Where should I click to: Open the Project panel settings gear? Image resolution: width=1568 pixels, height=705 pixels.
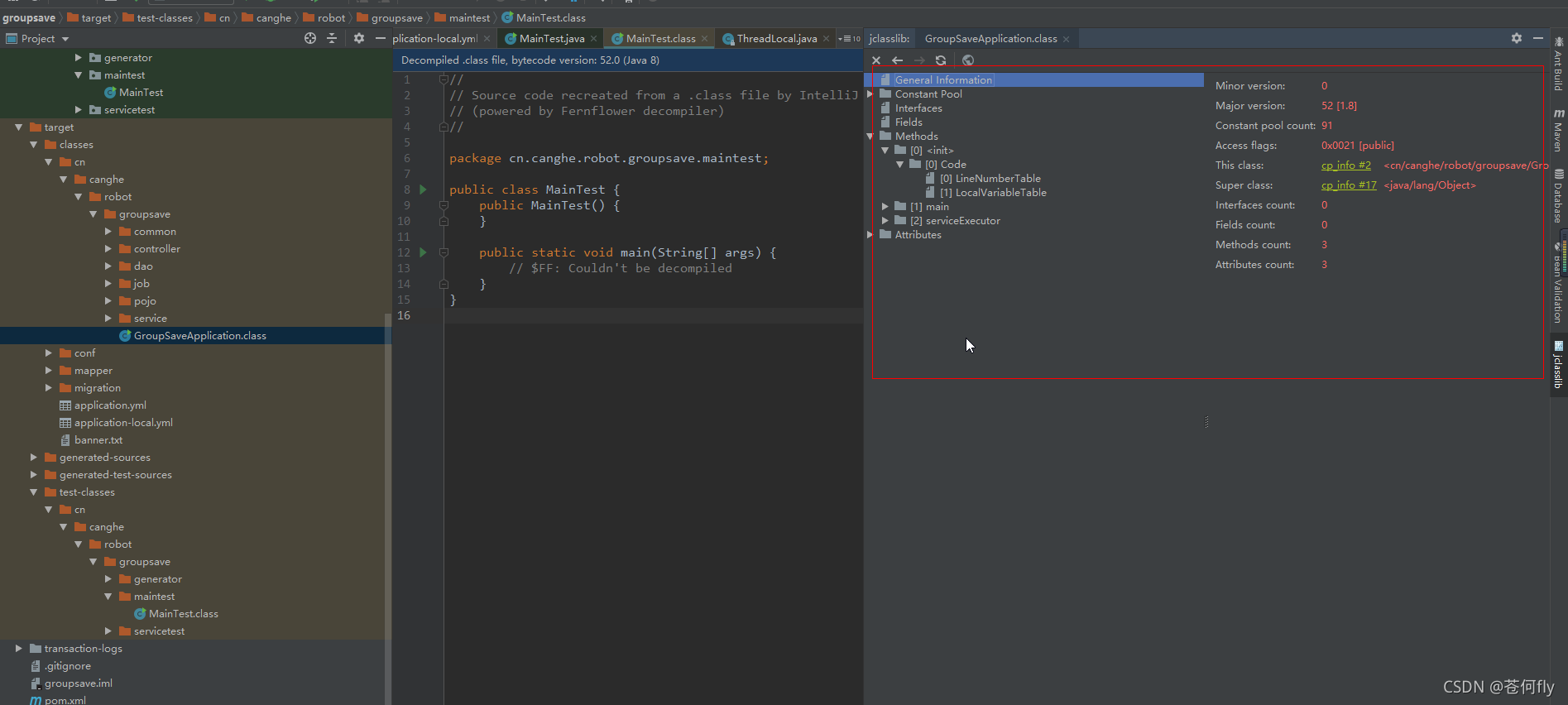pyautogui.click(x=358, y=38)
